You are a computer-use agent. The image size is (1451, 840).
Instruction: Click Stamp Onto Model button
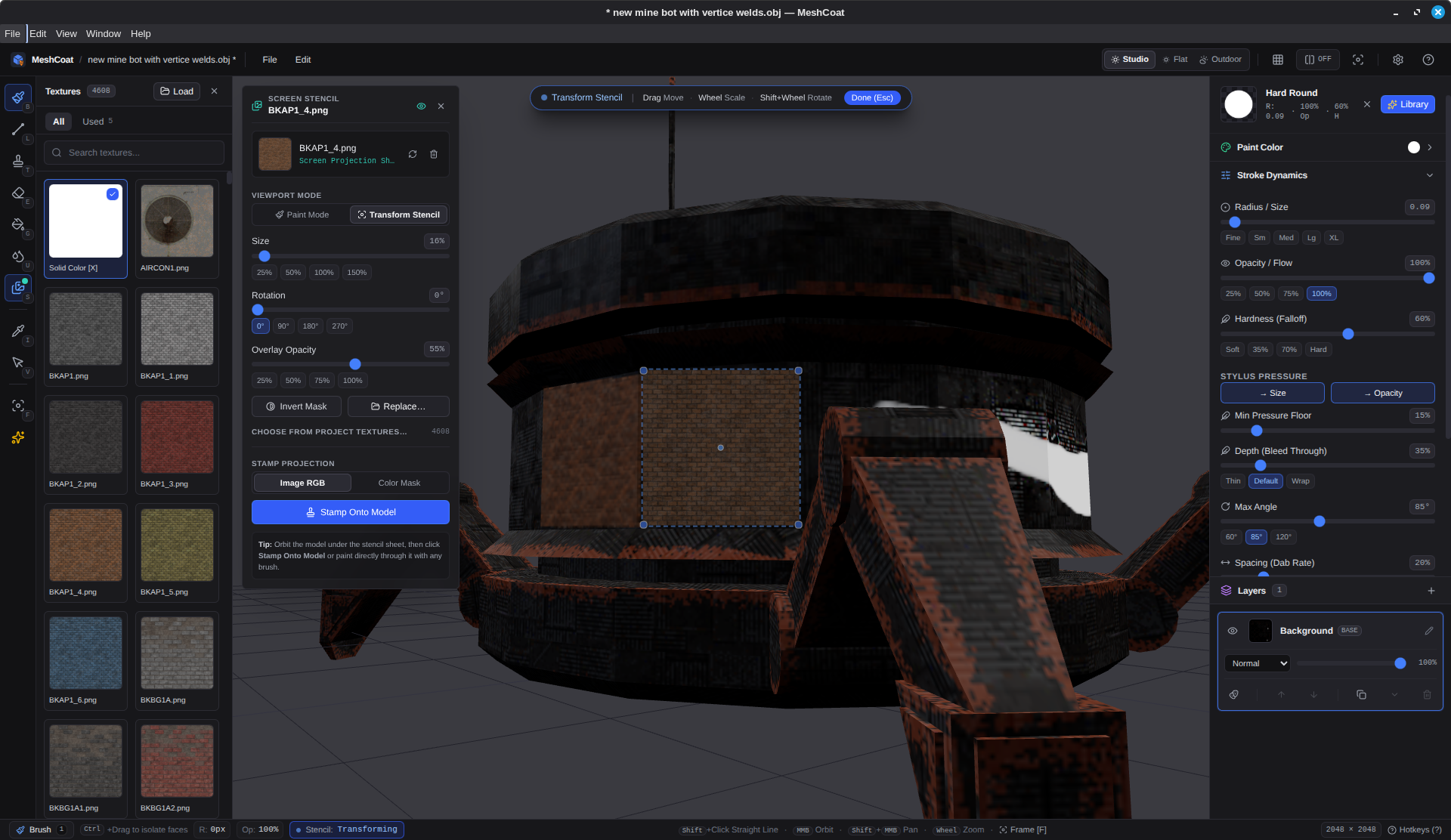click(x=351, y=512)
